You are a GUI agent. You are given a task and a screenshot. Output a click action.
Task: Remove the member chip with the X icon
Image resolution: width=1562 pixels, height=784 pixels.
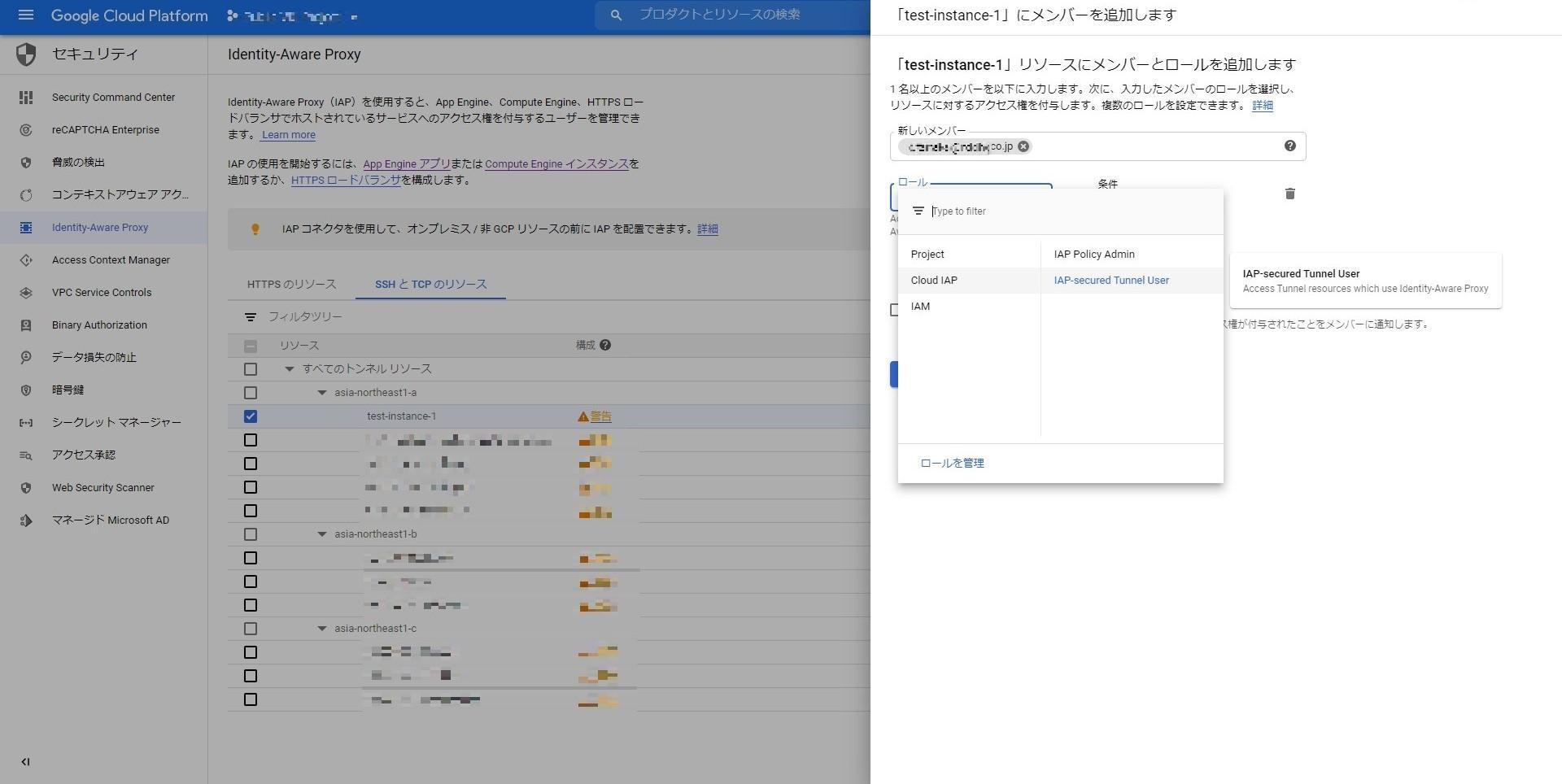coord(1023,146)
